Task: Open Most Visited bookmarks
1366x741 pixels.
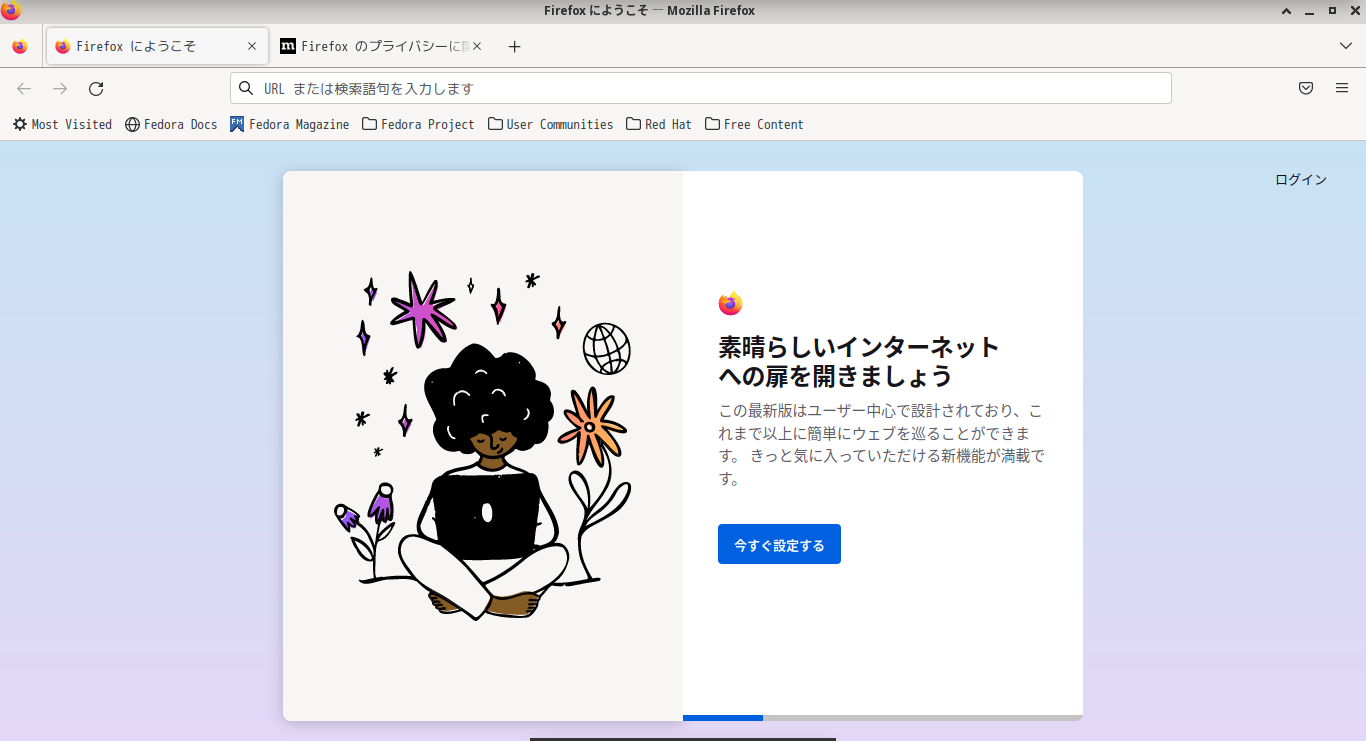Action: coord(62,124)
